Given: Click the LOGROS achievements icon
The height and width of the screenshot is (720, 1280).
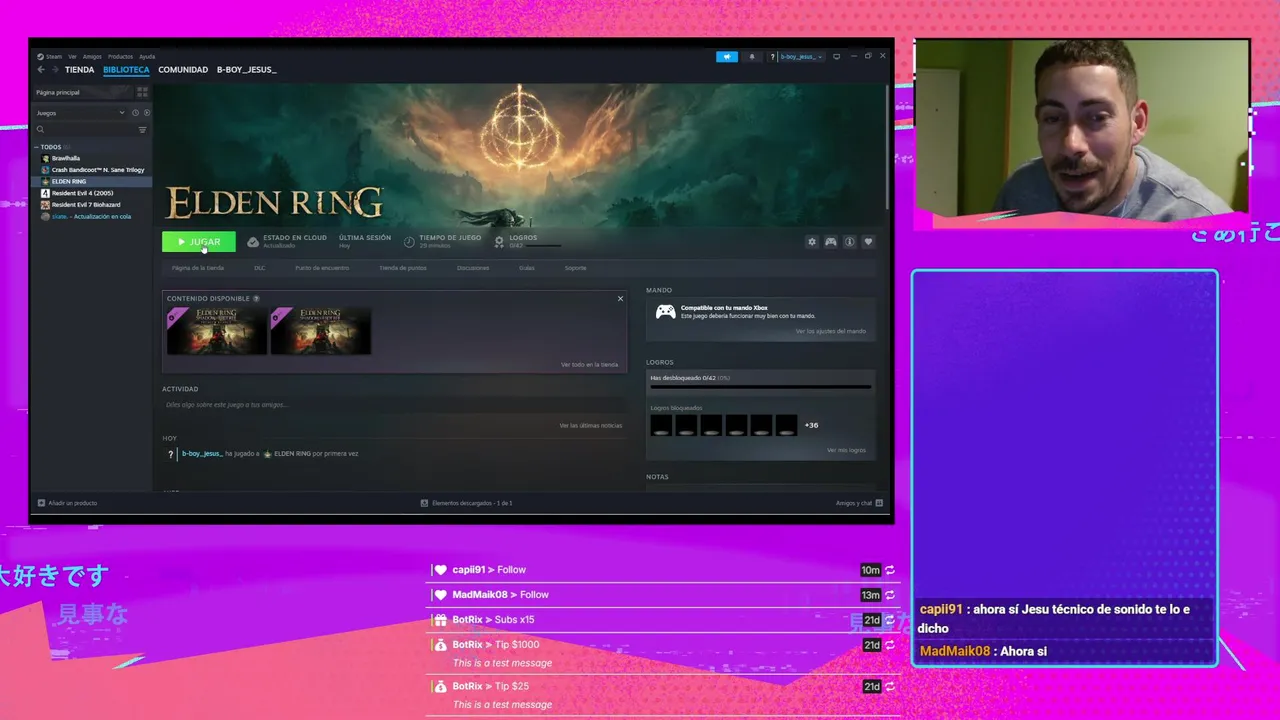Looking at the screenshot, I should (499, 242).
